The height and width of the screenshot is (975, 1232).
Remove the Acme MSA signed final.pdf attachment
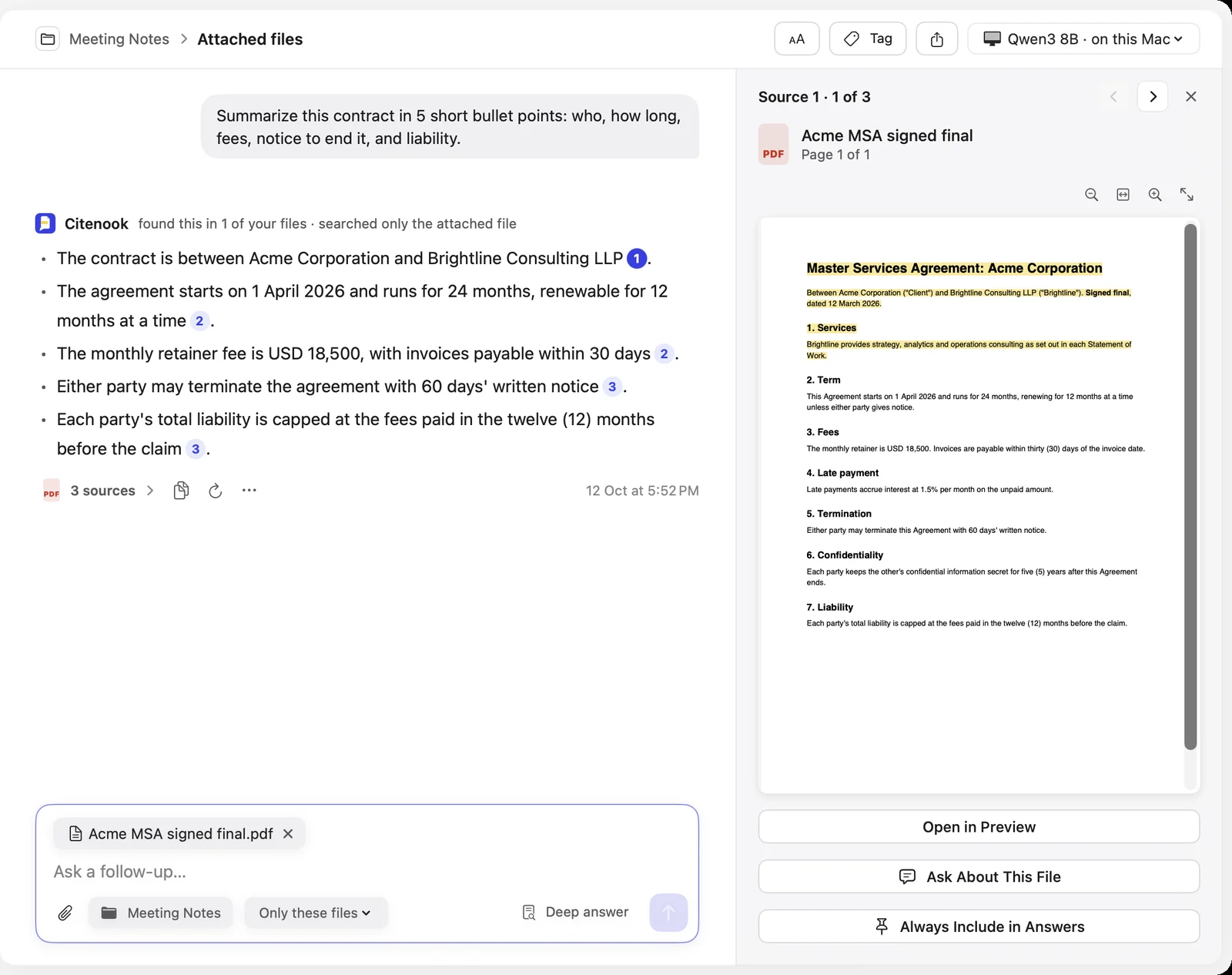pos(288,833)
